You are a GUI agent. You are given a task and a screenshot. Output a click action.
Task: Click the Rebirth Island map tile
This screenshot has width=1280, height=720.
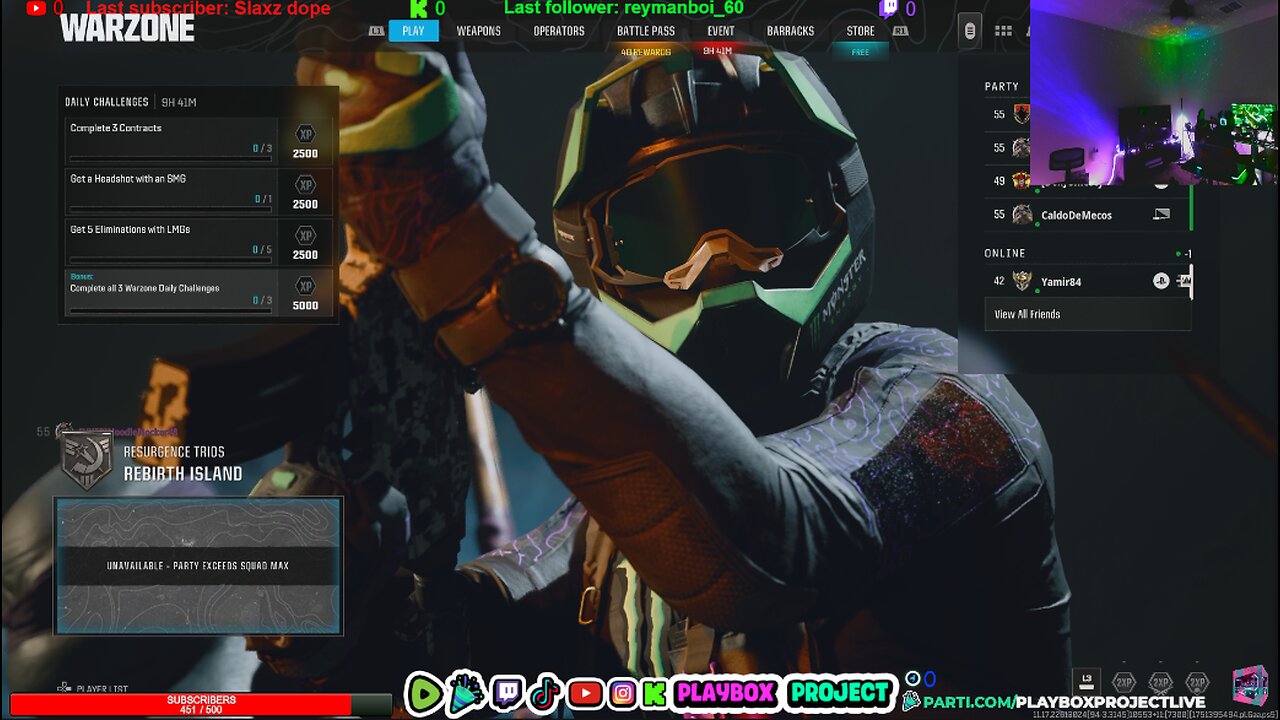pyautogui.click(x=198, y=566)
